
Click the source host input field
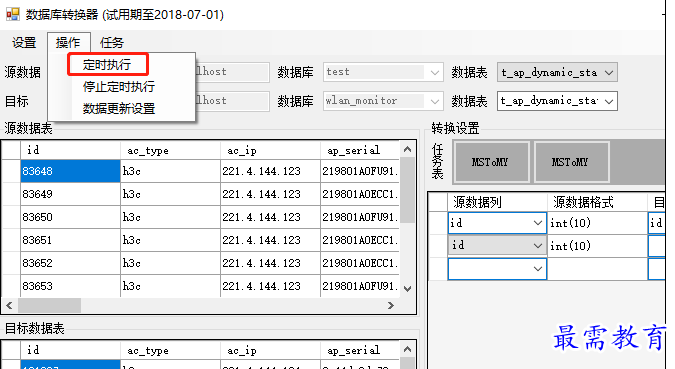(232, 72)
